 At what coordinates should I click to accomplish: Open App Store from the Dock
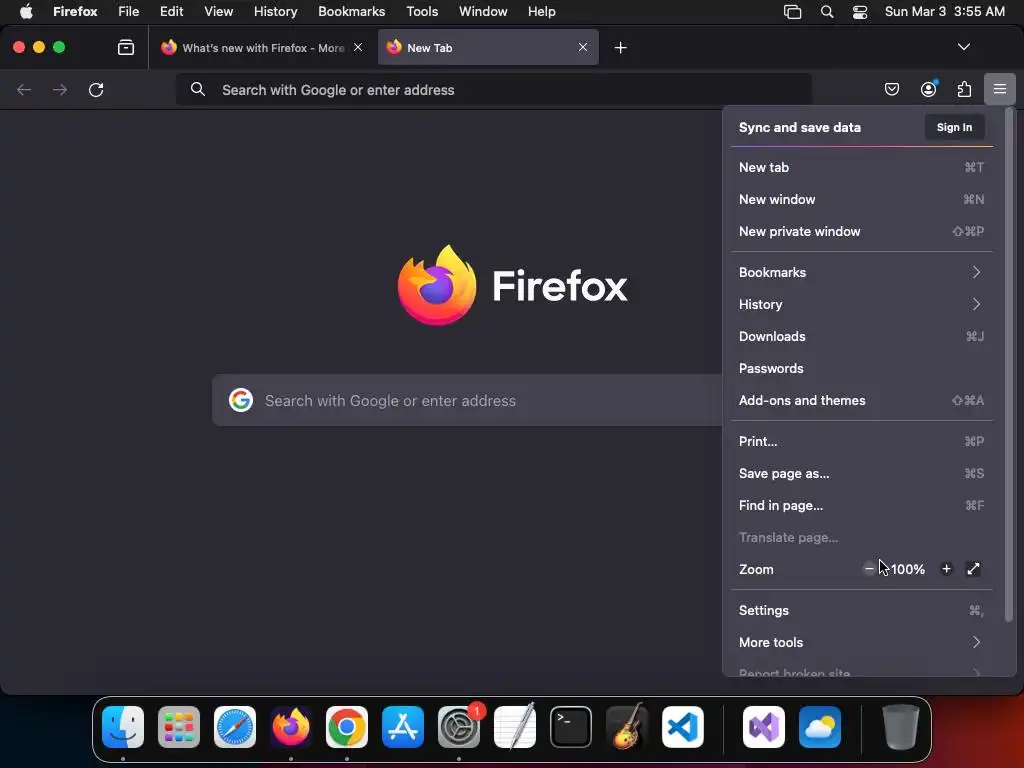(x=403, y=727)
